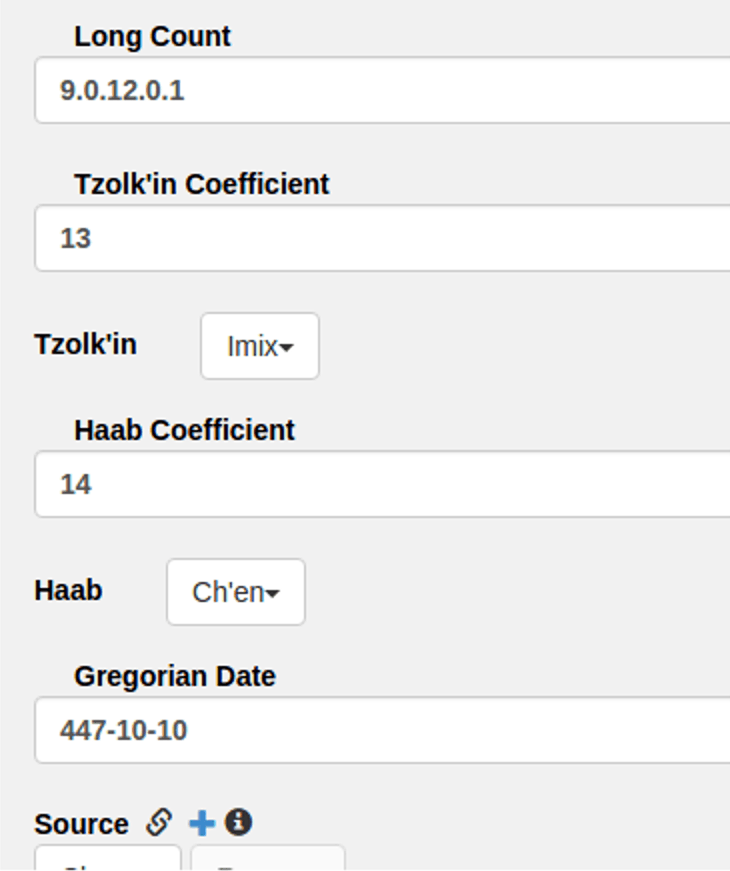Click the Tzolk'in Coefficient label
Viewport: 730px width, 871px height.
[x=202, y=184]
